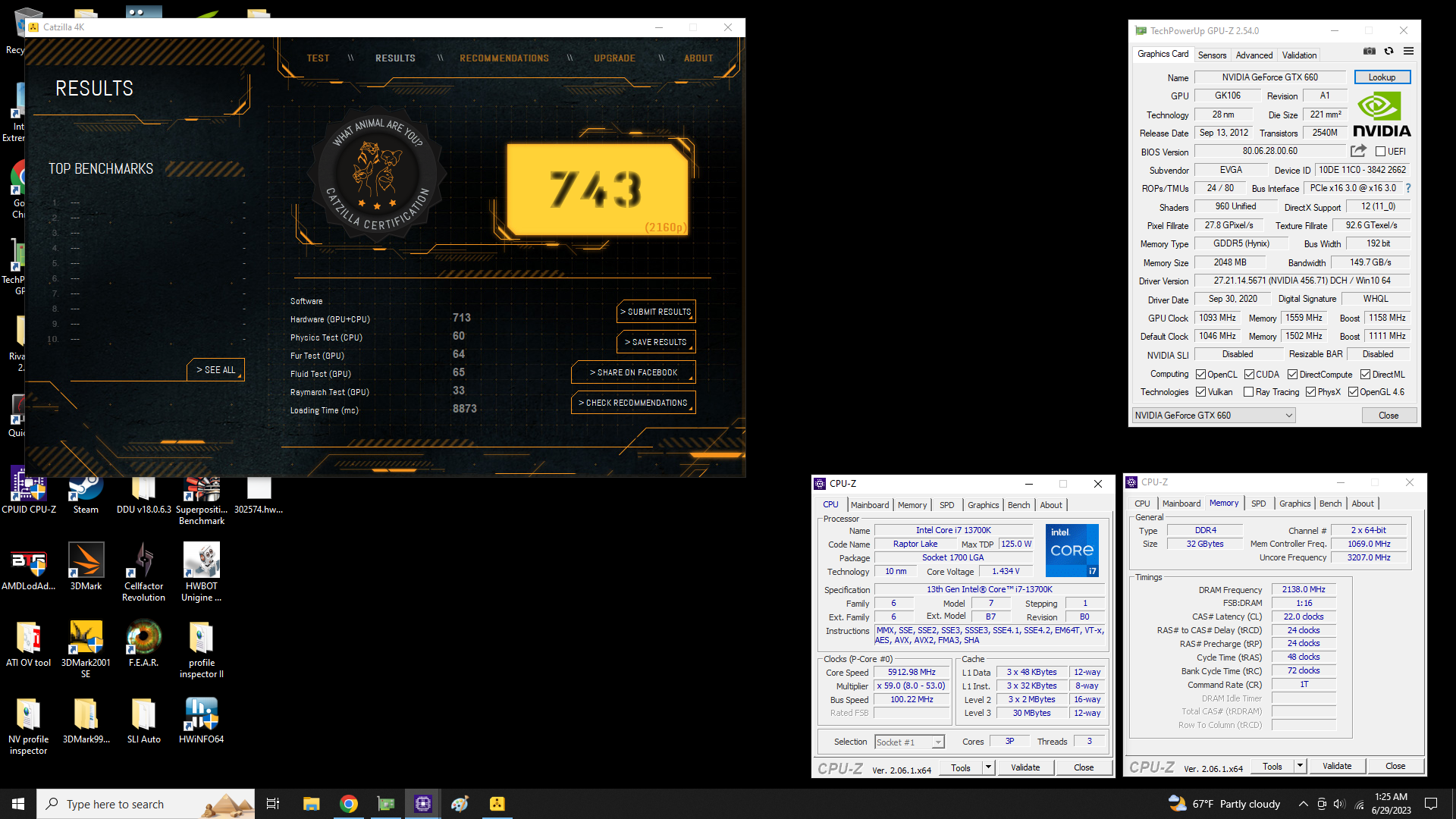Toggle the DirectML checkbox
Screen dimensions: 1456x819
pos(1365,375)
